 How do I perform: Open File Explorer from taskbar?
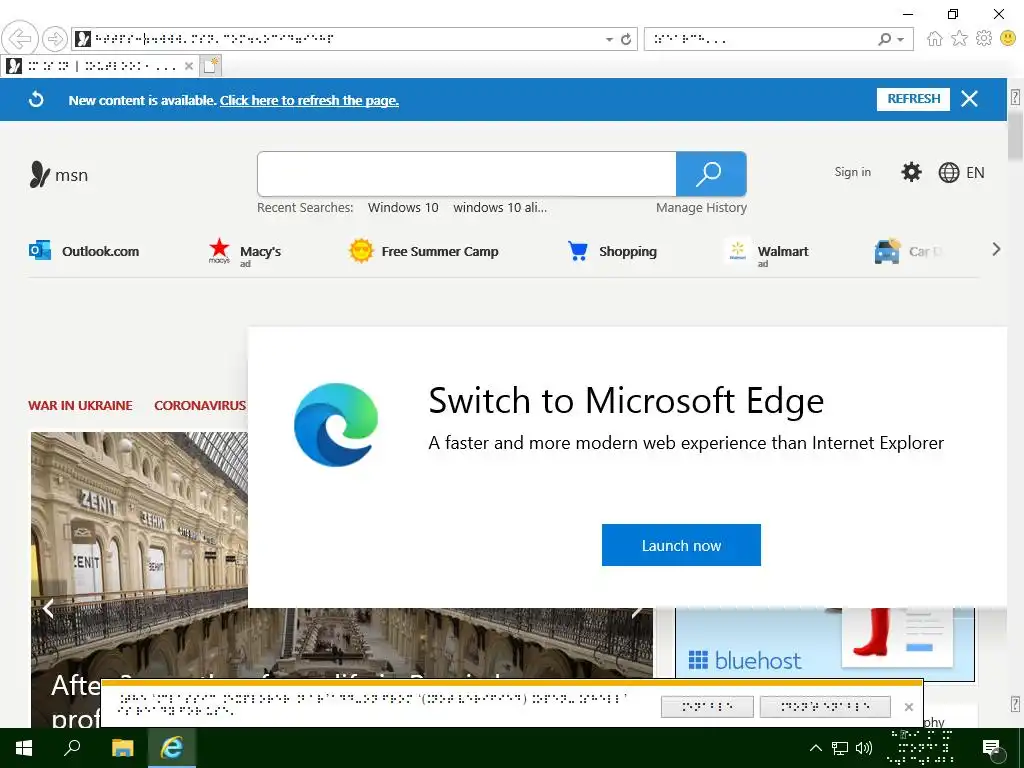pyautogui.click(x=122, y=748)
